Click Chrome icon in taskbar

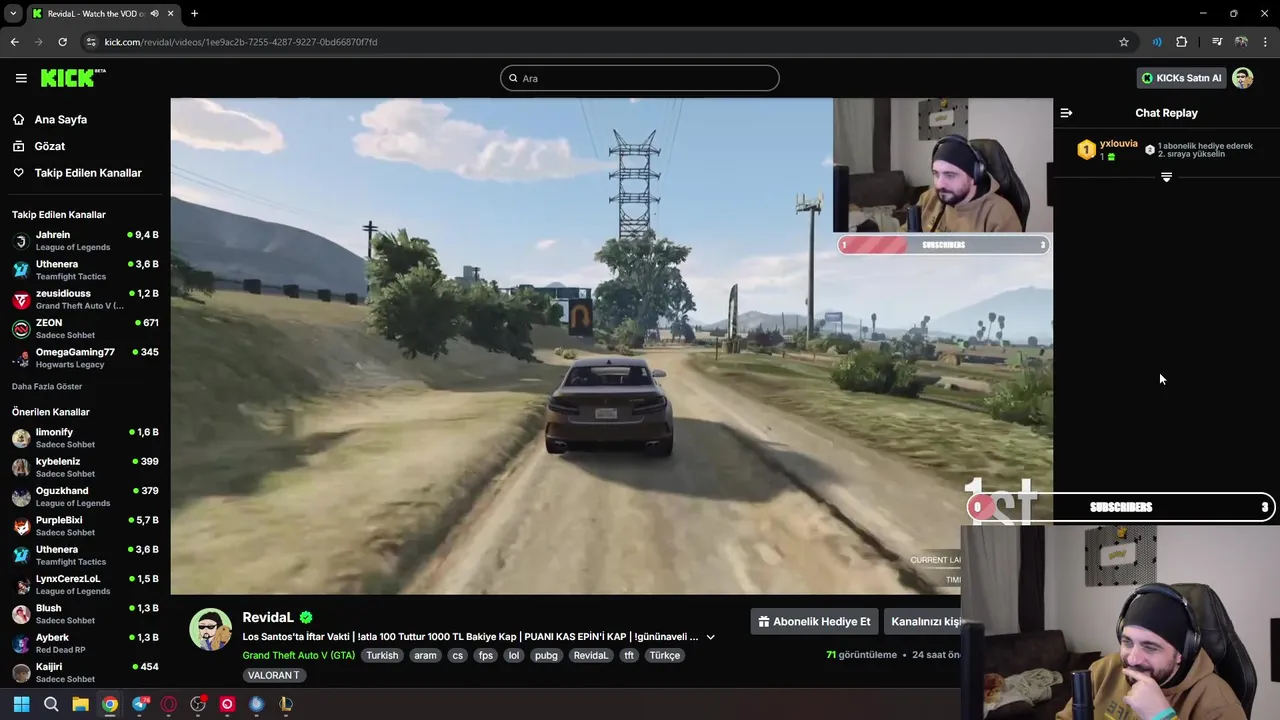pos(110,704)
